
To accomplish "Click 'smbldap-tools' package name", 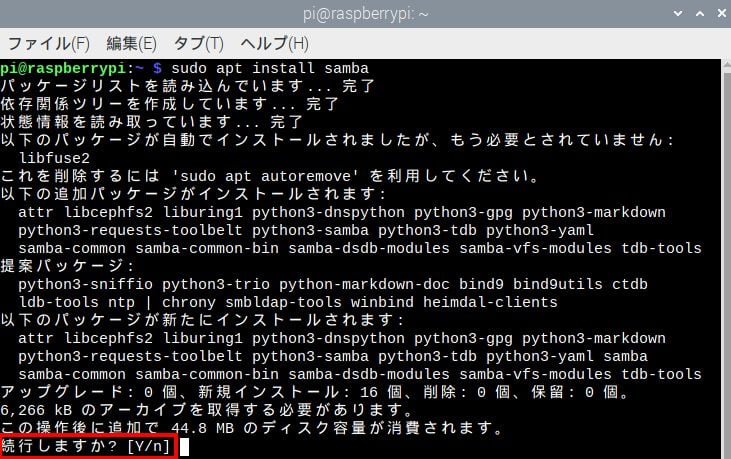I will [x=283, y=302].
